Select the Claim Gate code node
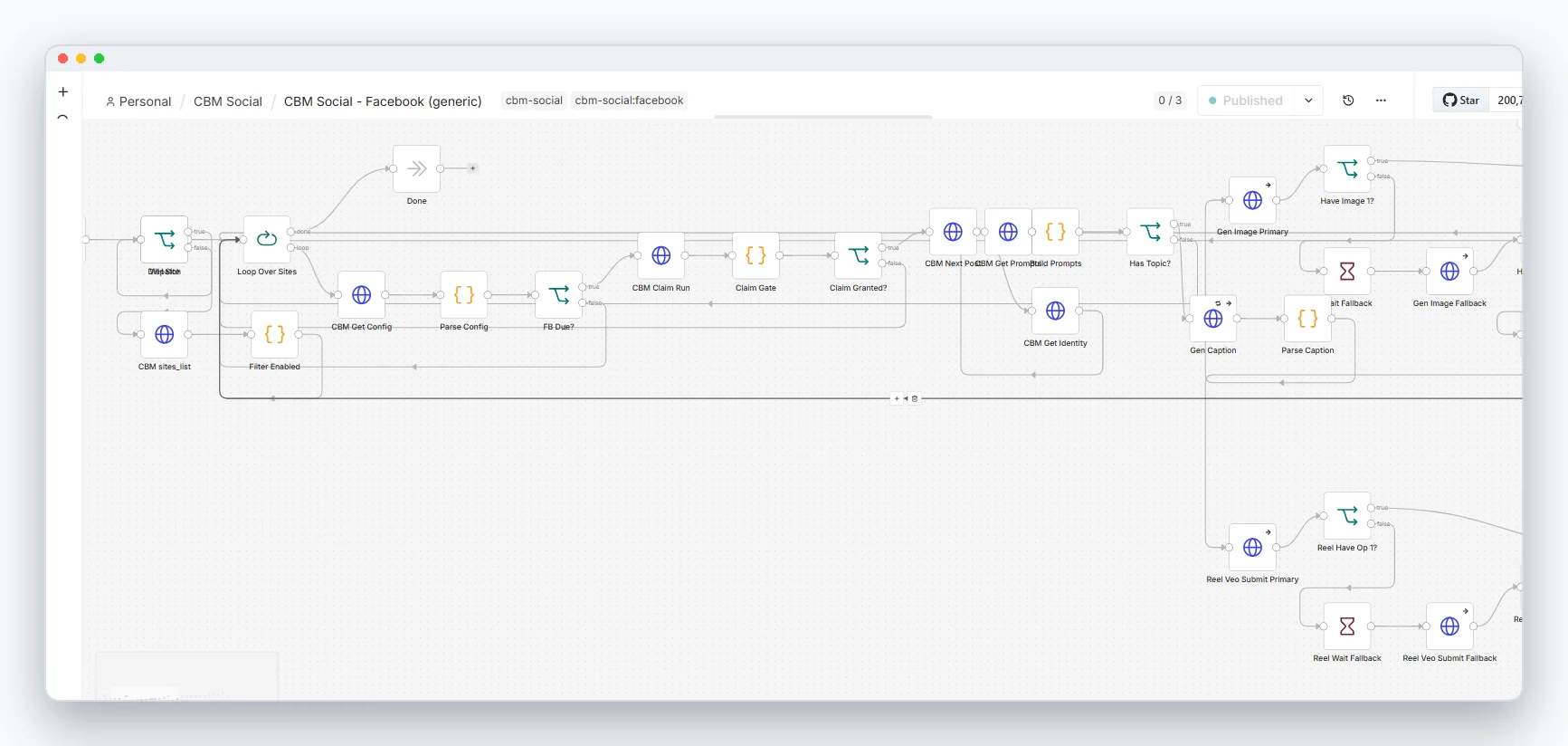Viewport: 1568px width, 746px height. point(755,255)
